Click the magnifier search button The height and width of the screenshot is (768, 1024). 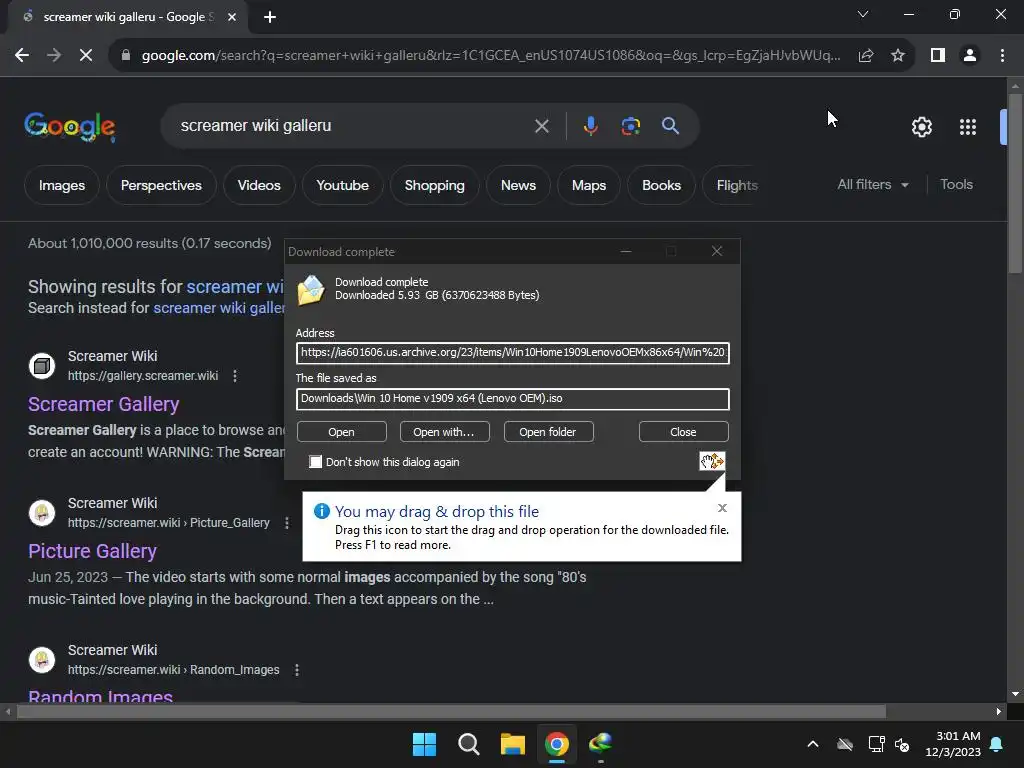click(670, 126)
